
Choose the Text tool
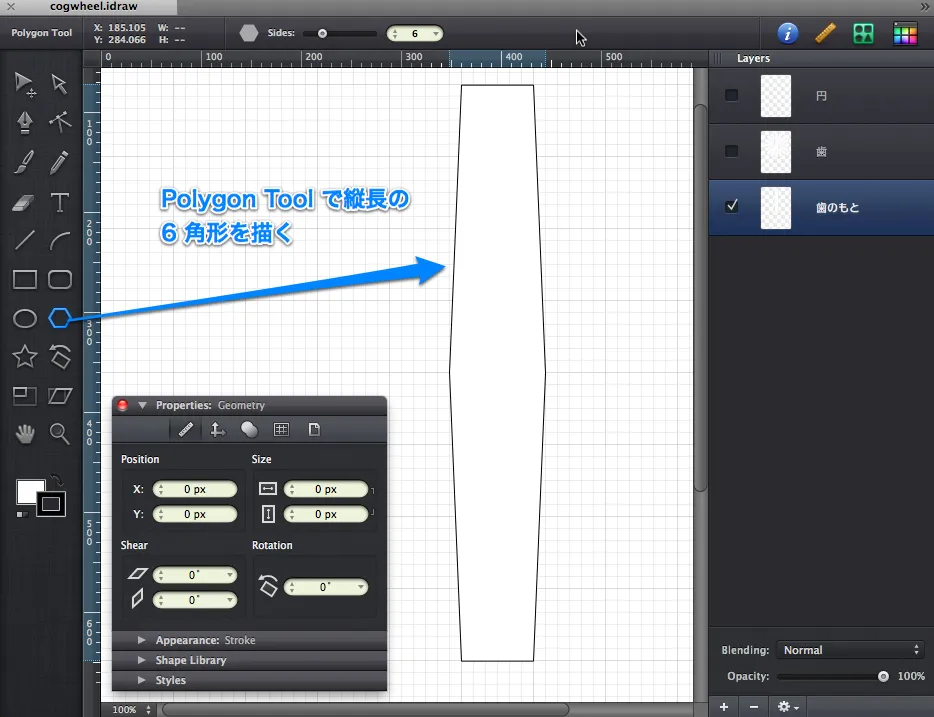(60, 203)
